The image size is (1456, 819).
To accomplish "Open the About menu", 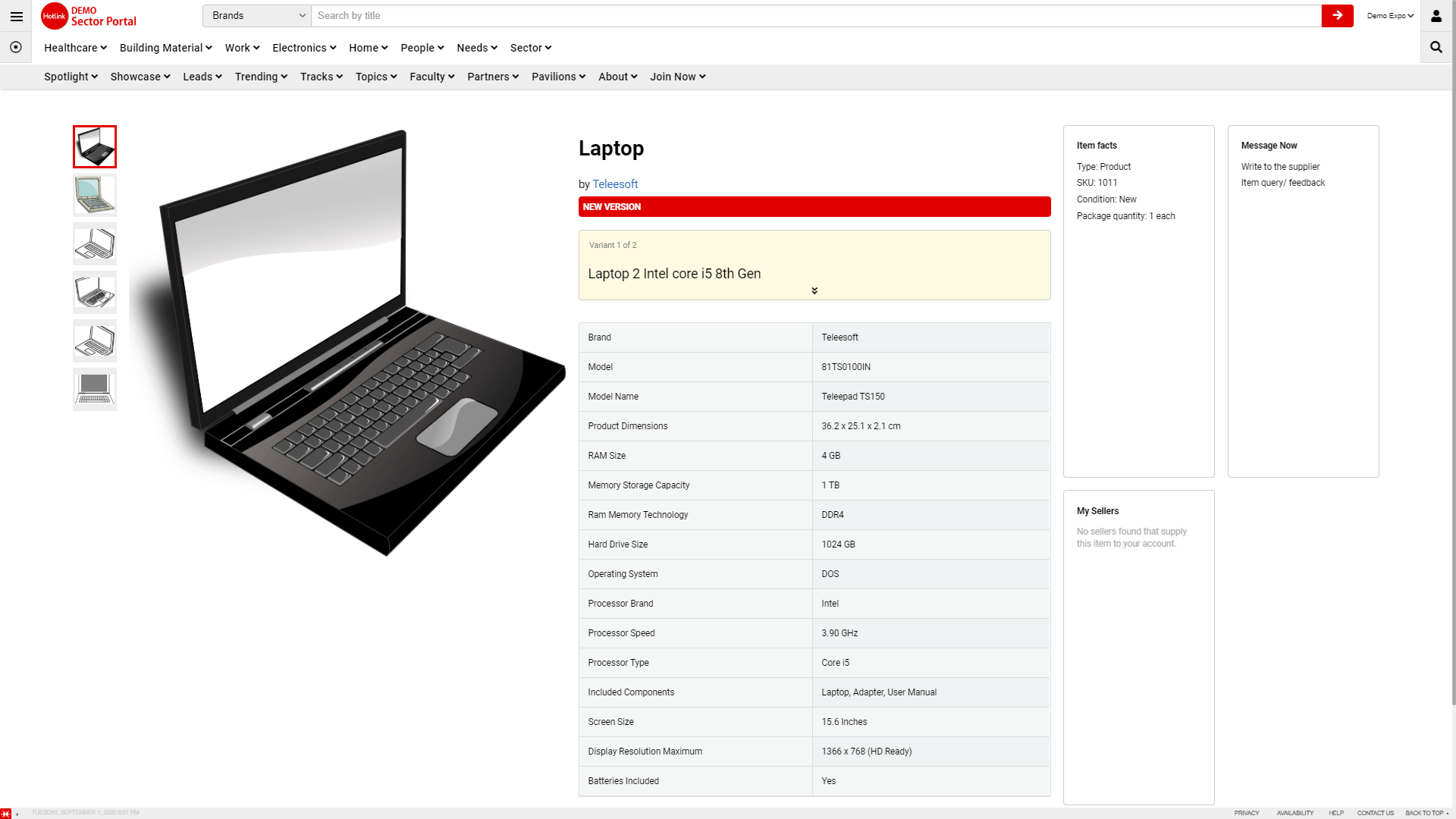I will (x=618, y=77).
